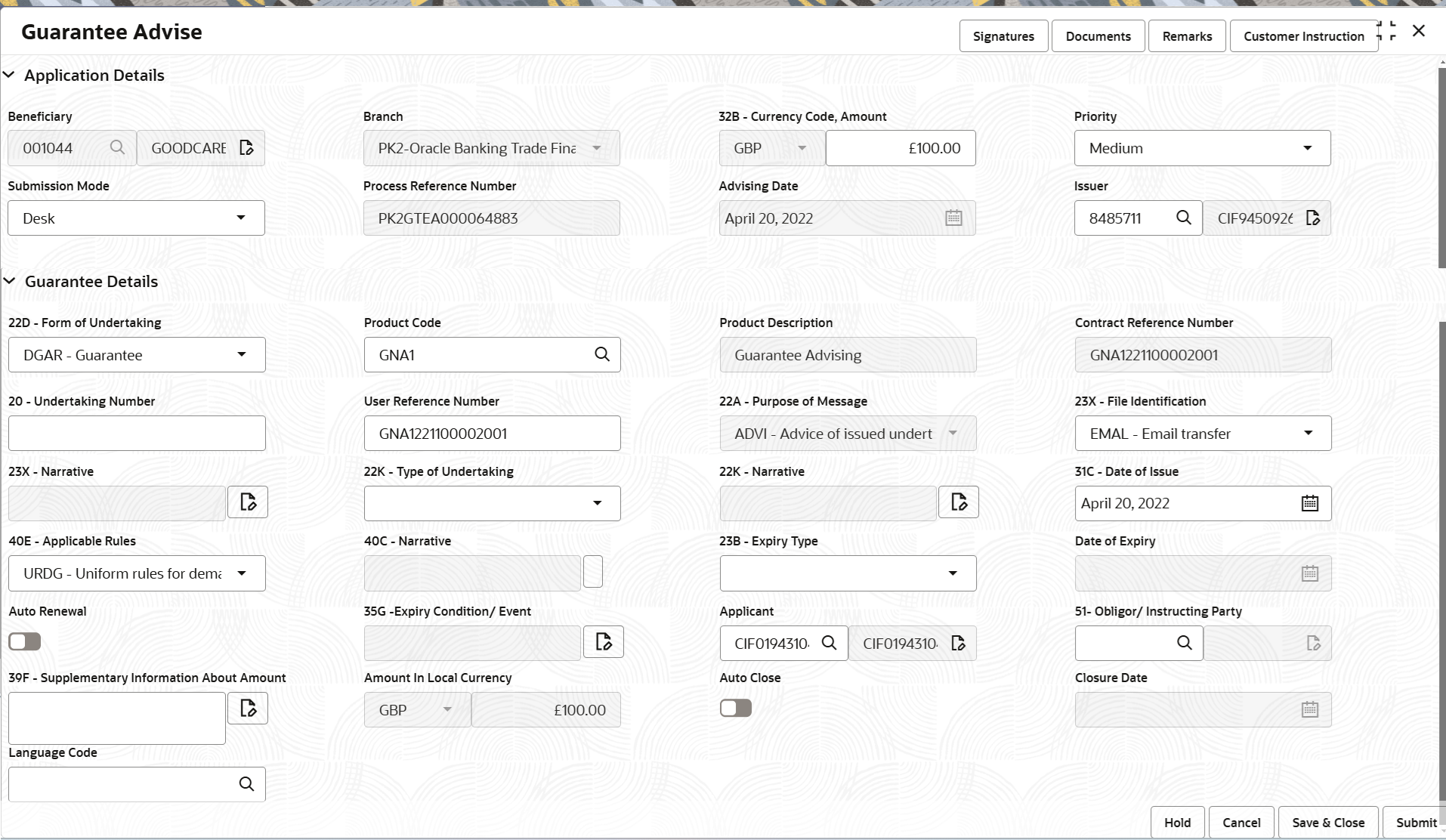Viewport: 1446px width, 840px height.
Task: Click the Cancel button
Action: tap(1241, 822)
